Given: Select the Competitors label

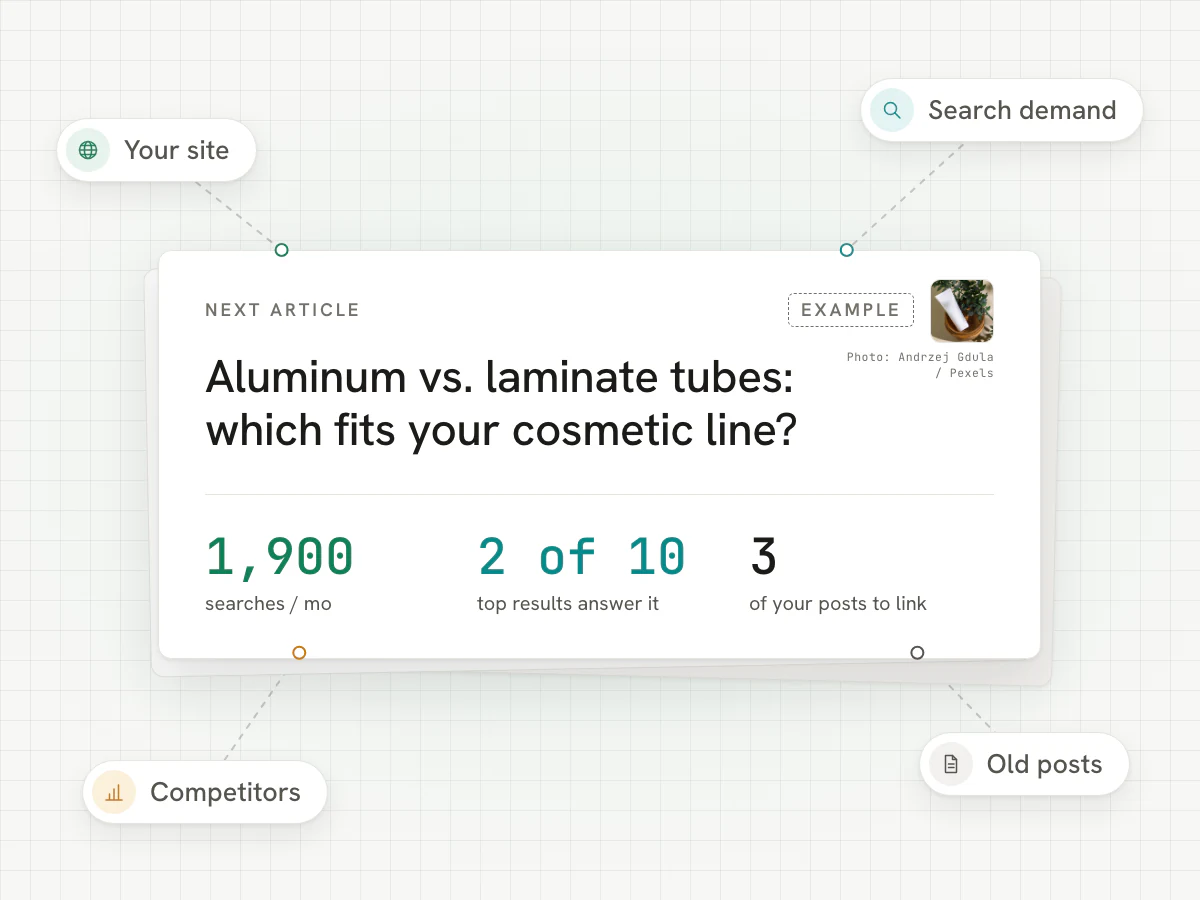Looking at the screenshot, I should (x=225, y=793).
